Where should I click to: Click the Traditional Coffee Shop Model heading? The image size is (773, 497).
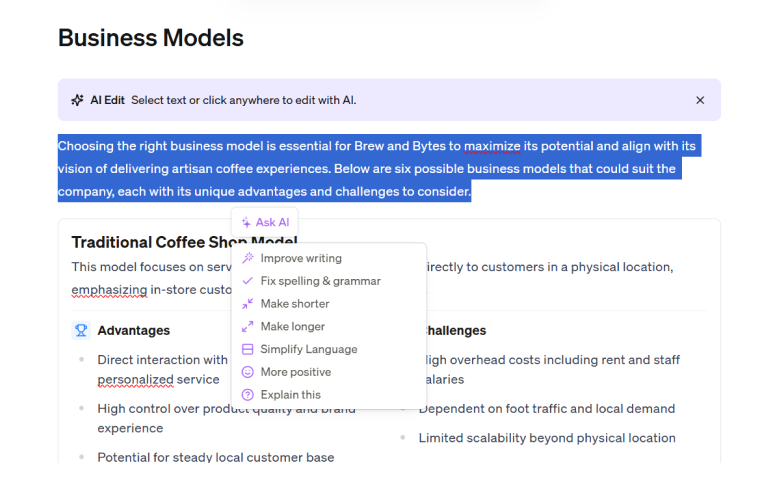click(x=184, y=242)
